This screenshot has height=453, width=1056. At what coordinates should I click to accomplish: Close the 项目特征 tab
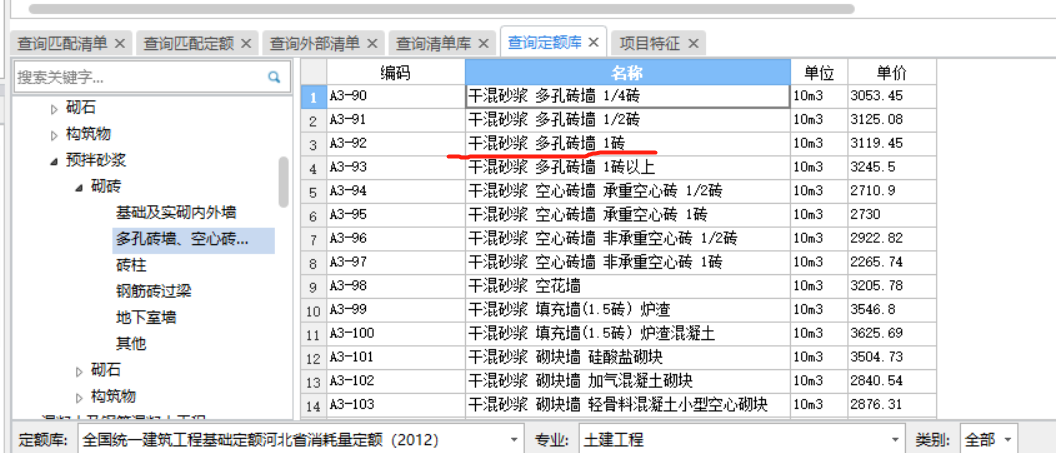(693, 43)
